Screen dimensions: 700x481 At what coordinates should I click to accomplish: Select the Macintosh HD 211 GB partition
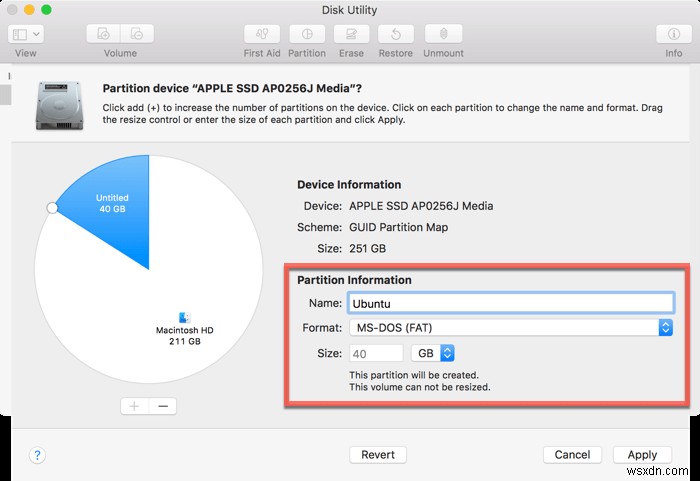coord(184,335)
